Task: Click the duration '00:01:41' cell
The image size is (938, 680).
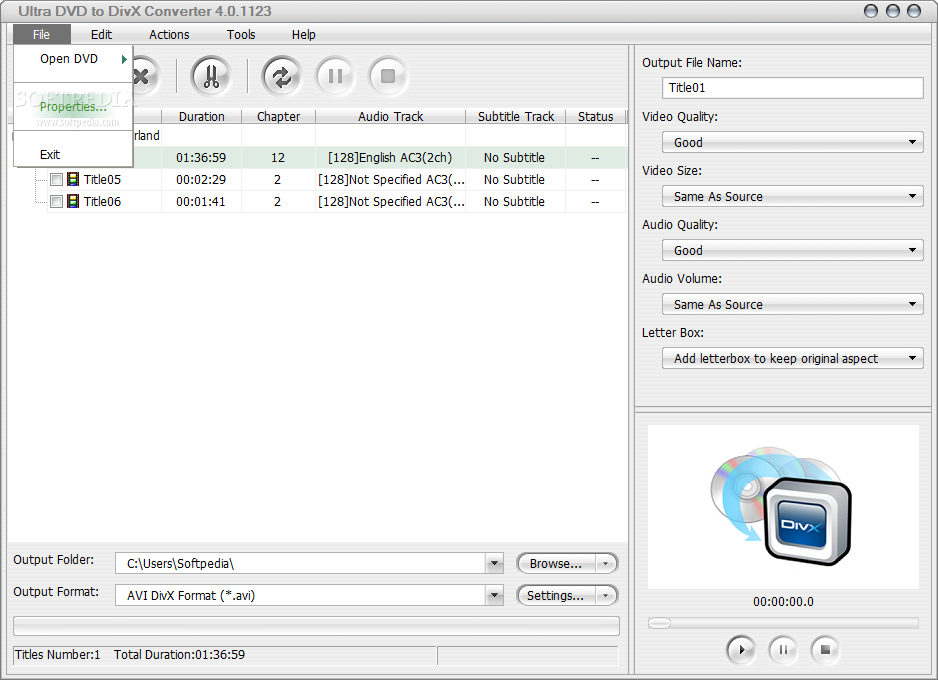Action: coord(201,202)
